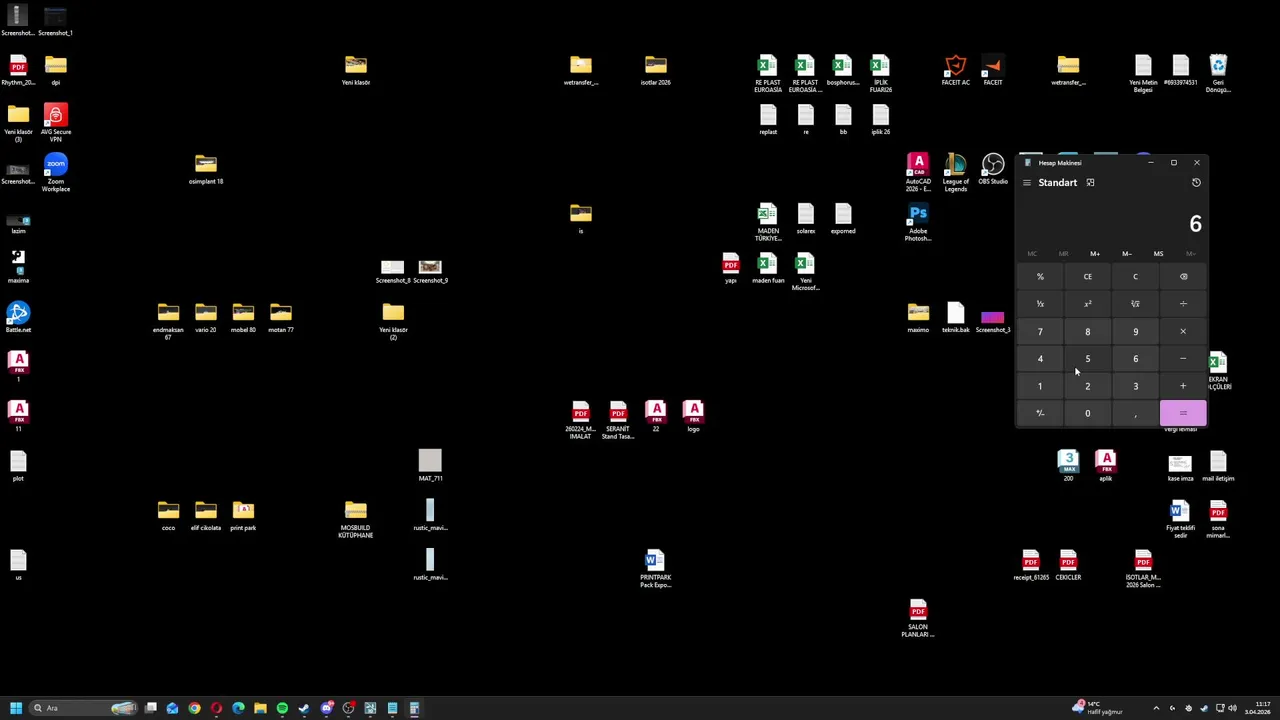This screenshot has height=720, width=1280.
Task: Select the endmaksan 67 folder
Action: pos(168,322)
